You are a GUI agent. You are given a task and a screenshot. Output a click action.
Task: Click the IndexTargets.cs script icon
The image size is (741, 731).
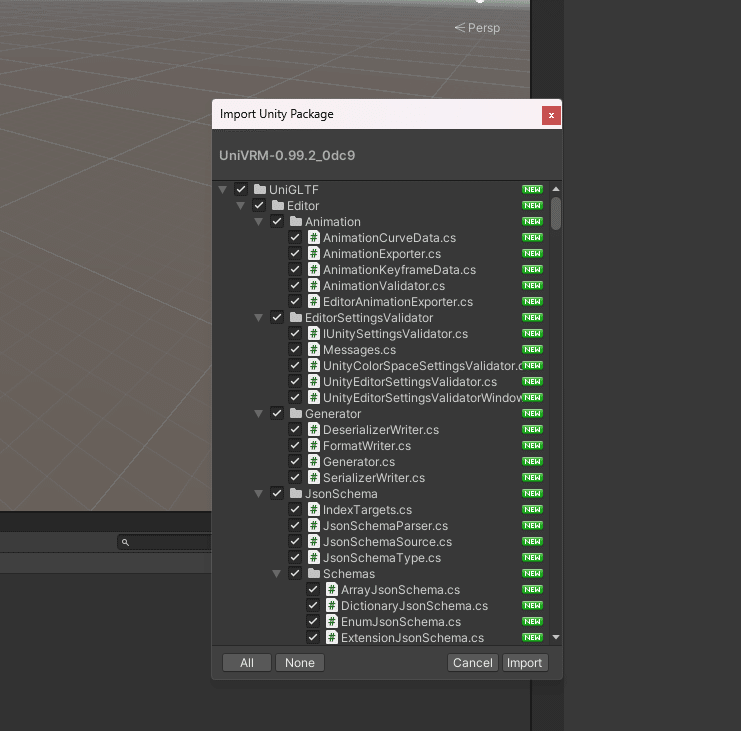point(314,509)
